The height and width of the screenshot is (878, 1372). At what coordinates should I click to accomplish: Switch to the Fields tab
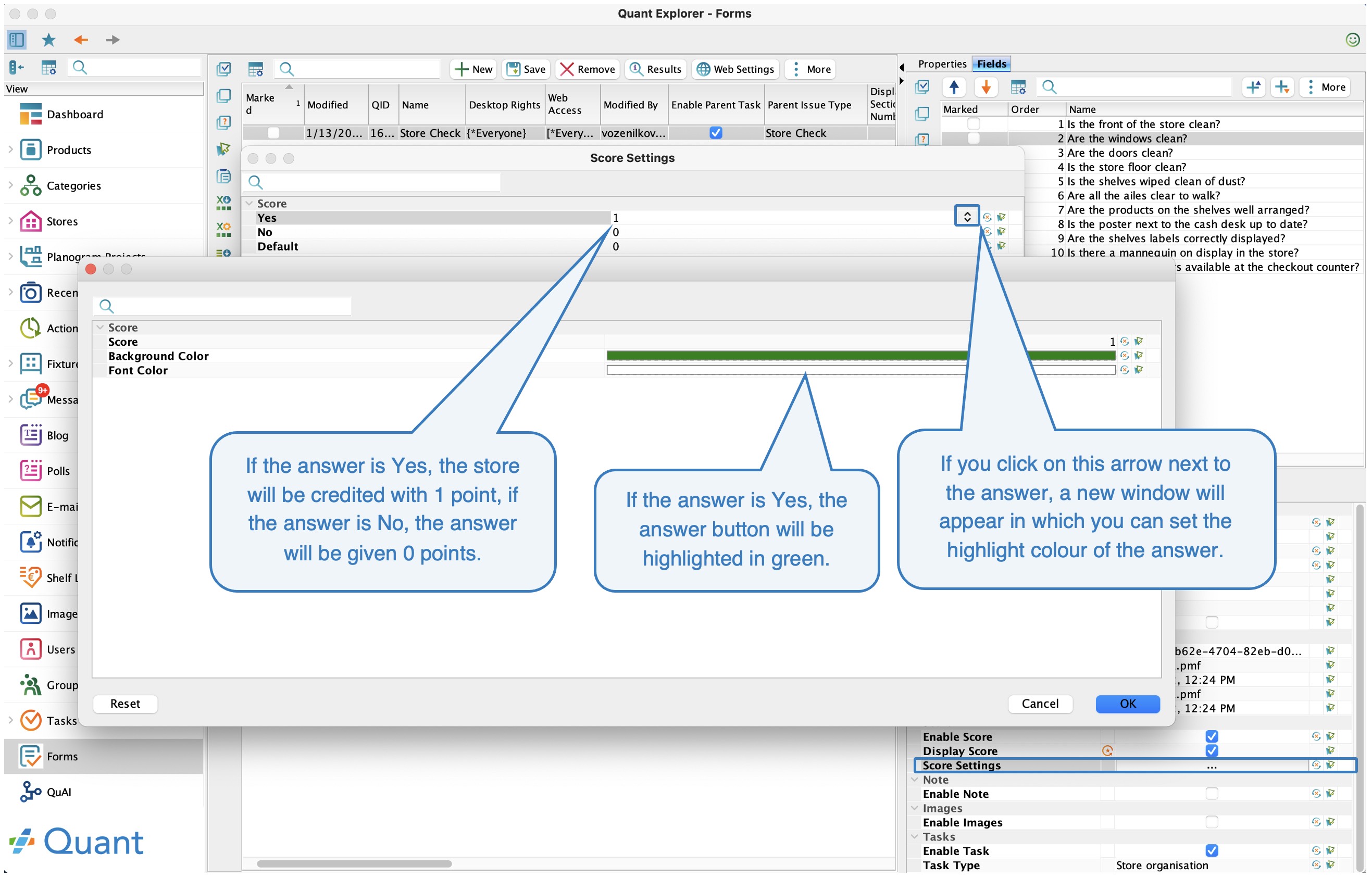click(992, 64)
